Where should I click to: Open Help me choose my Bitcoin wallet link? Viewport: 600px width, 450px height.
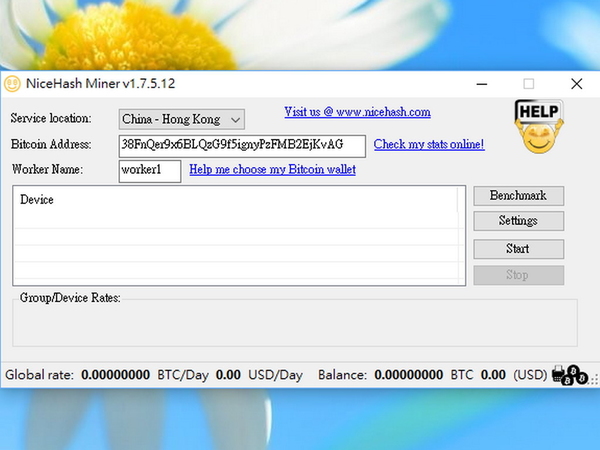(272, 170)
